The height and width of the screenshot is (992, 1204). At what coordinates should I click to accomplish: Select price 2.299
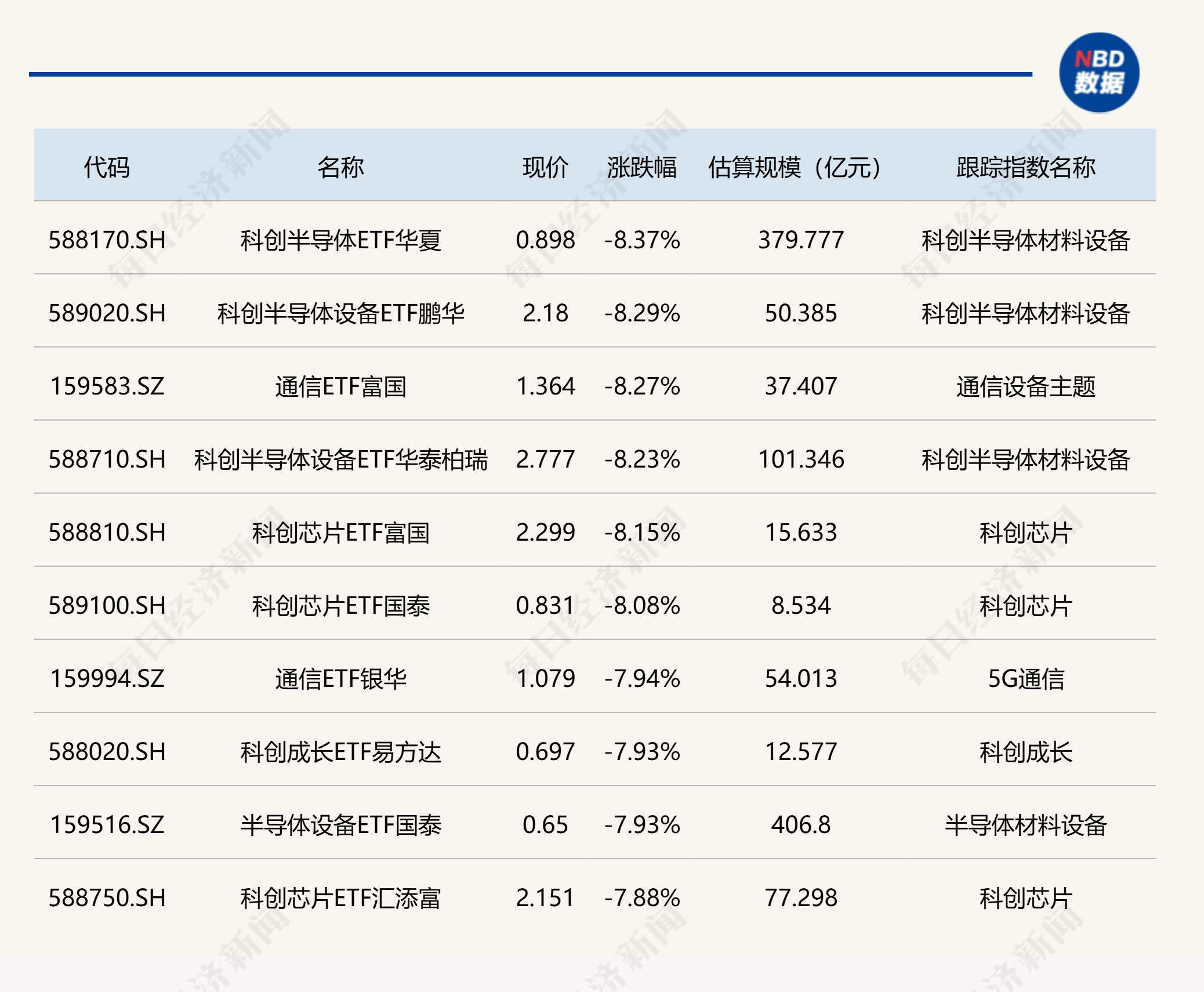point(545,533)
